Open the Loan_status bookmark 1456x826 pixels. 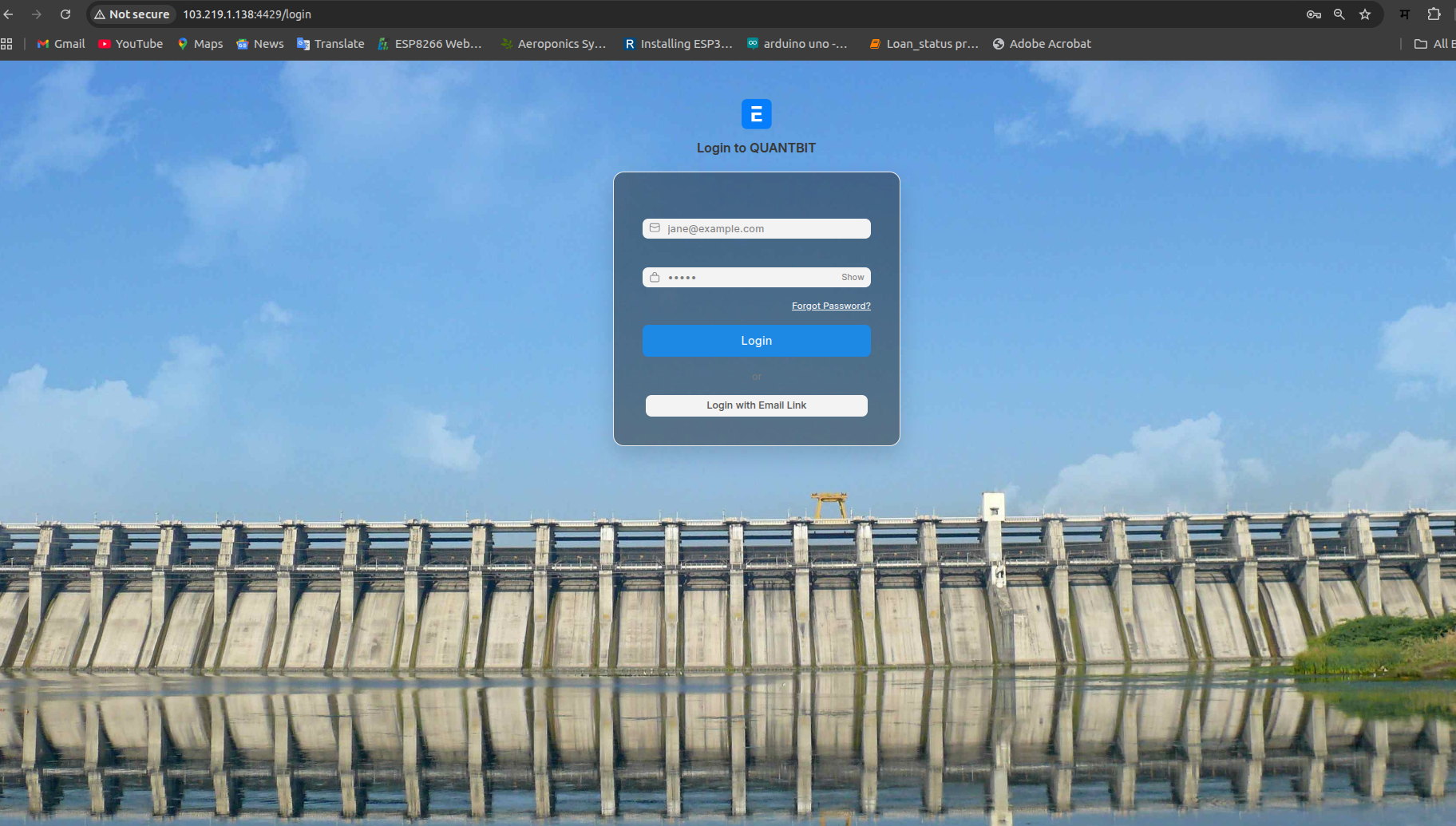pos(923,43)
